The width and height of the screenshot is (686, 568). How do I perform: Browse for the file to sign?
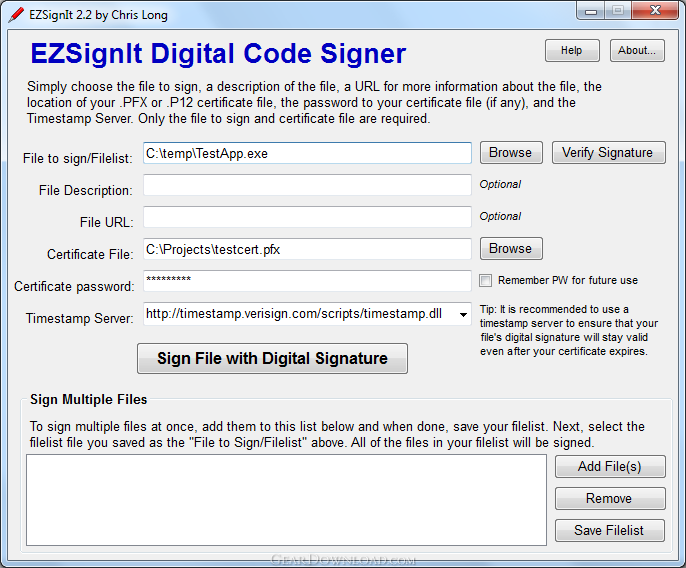click(x=511, y=152)
